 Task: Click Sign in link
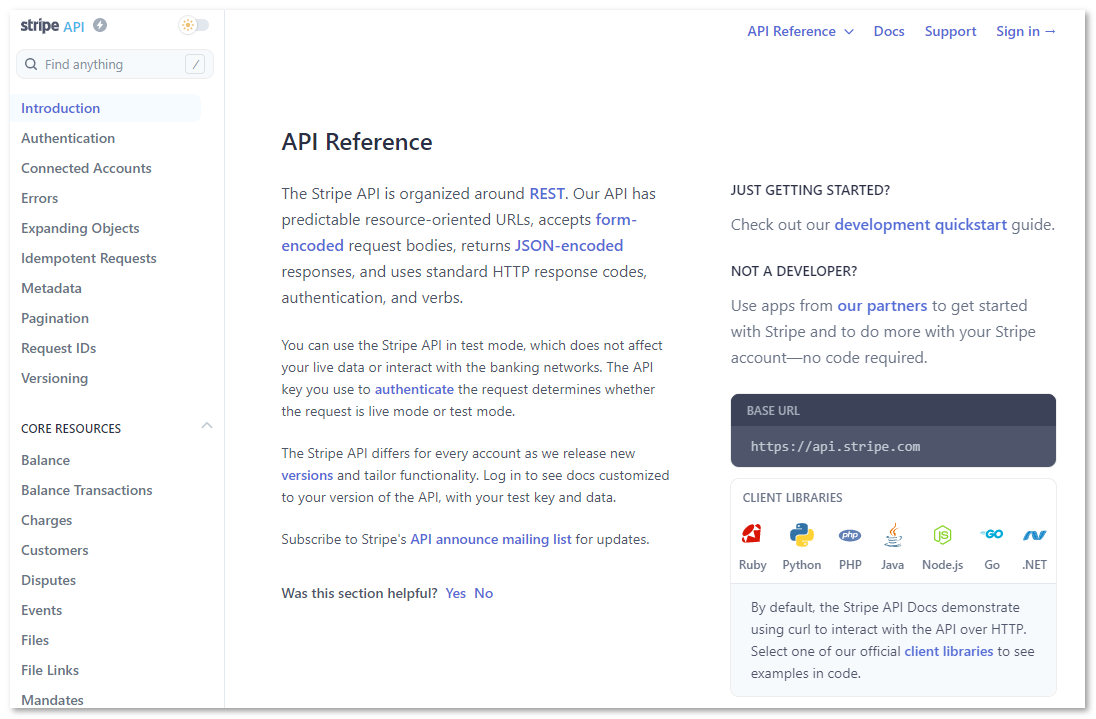click(1025, 31)
